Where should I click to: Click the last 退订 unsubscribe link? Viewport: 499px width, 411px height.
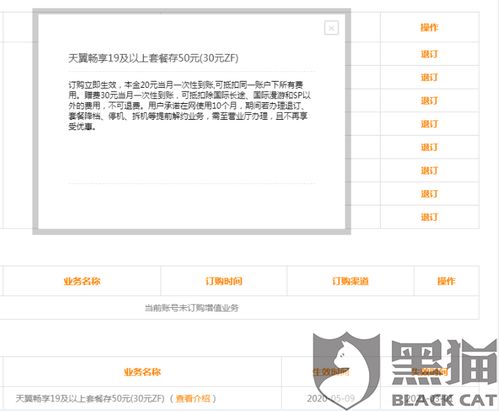pyautogui.click(x=429, y=217)
